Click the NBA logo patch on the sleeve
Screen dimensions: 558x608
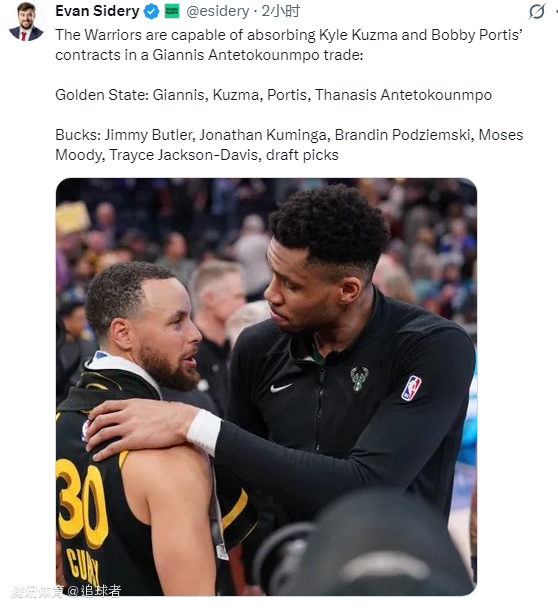[411, 388]
